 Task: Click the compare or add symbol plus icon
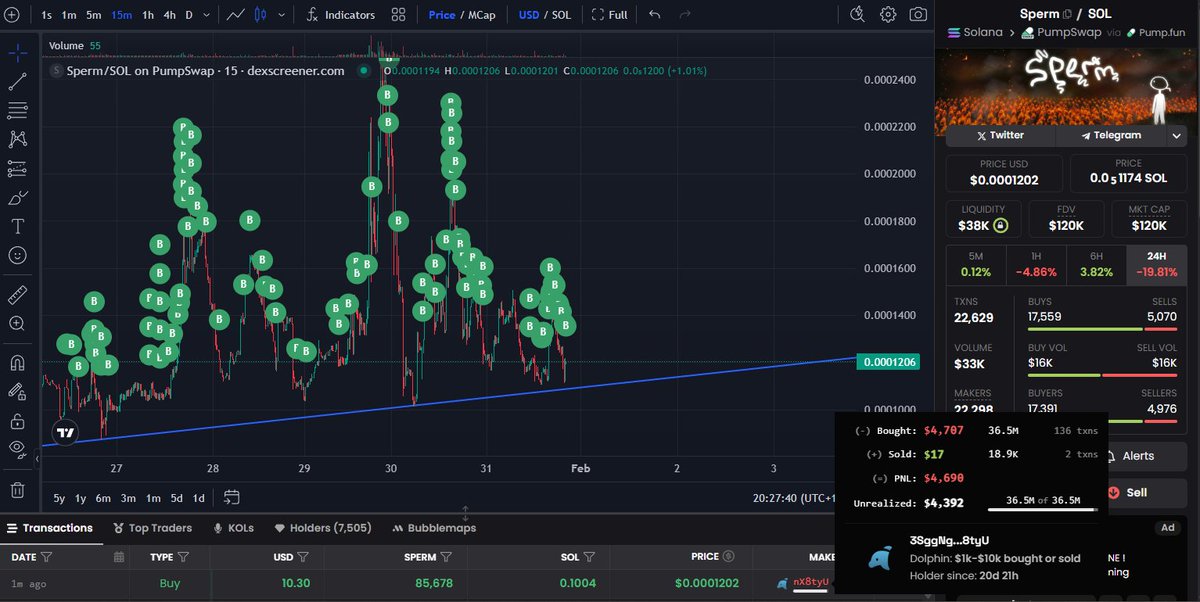[x=12, y=15]
